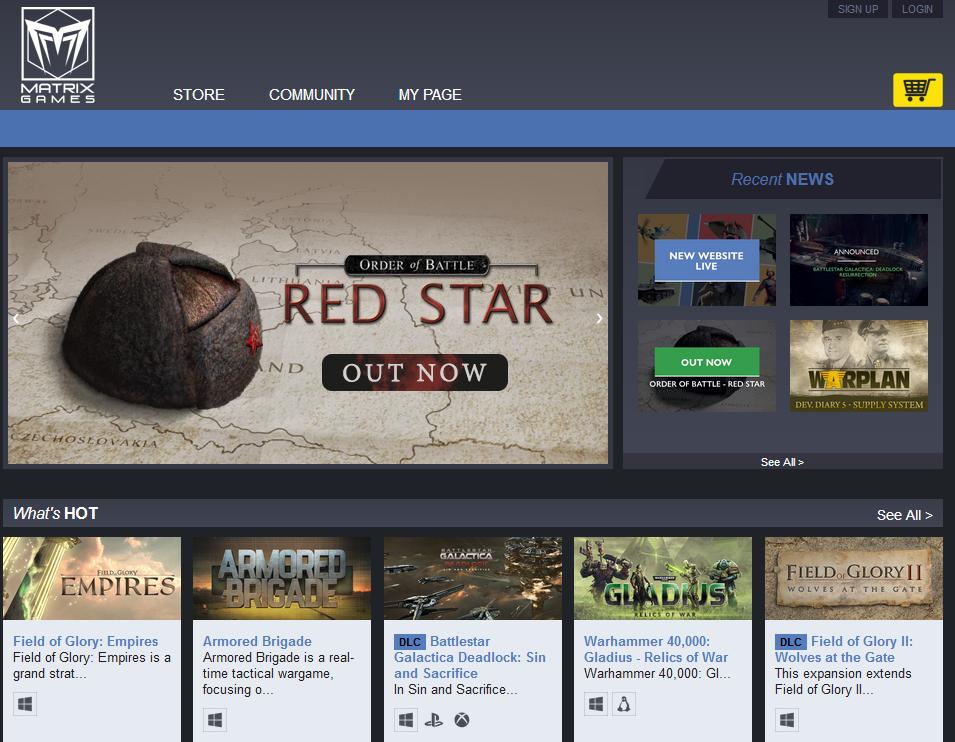Click See All under Recent News

coord(782,462)
